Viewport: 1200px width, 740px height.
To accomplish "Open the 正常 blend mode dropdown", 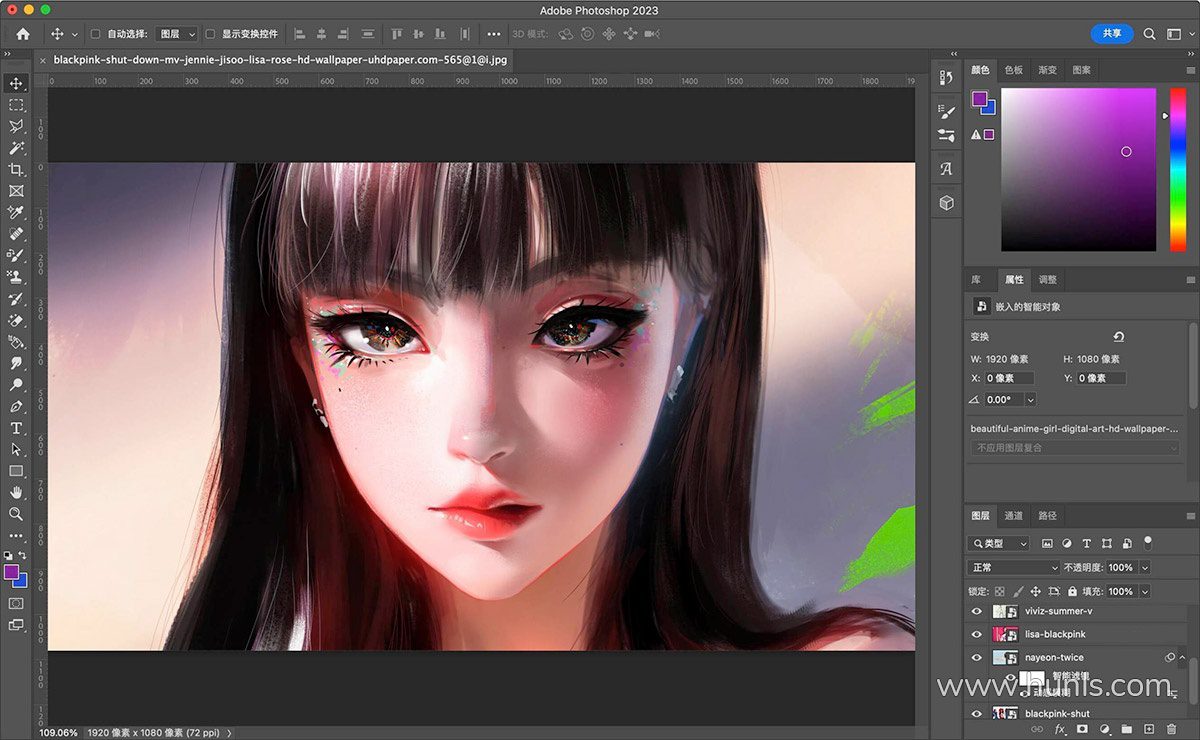I will click(1014, 567).
